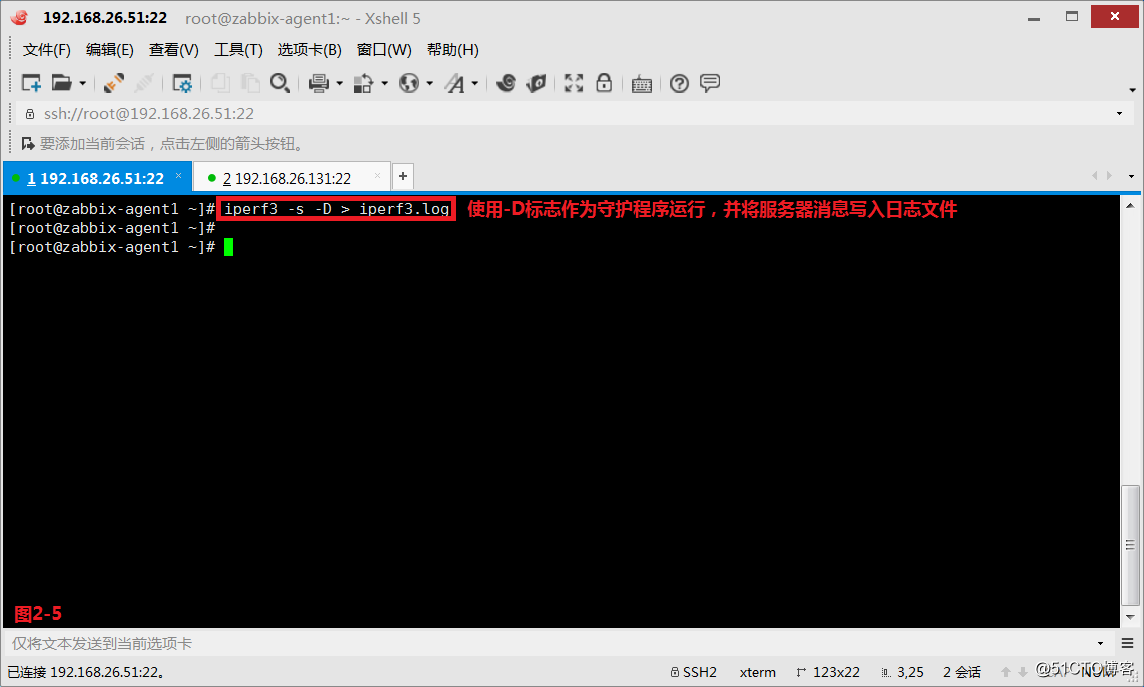
Task: Expand the toolbar overflow arrow at right
Action: (x=1132, y=90)
